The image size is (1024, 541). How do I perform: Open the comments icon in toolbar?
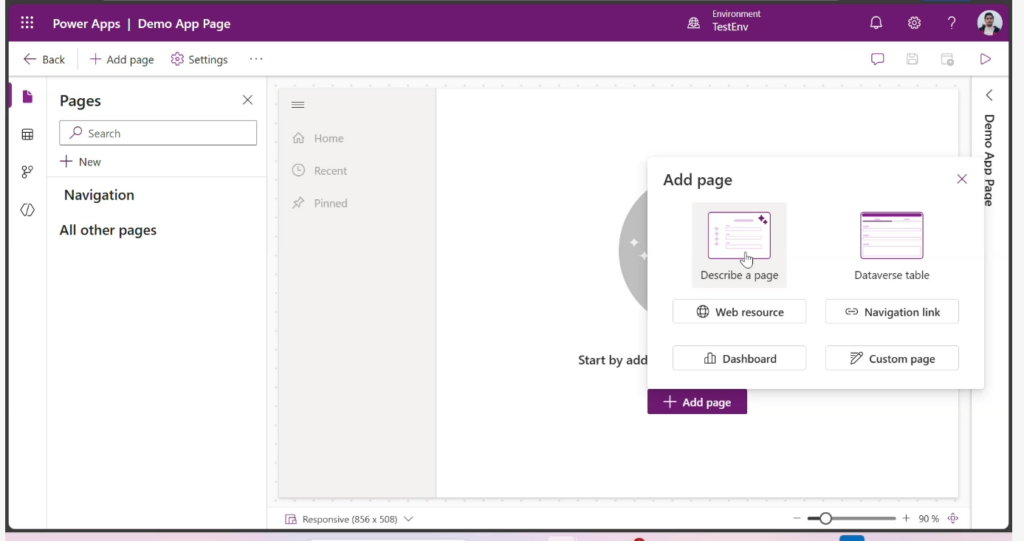pos(878,59)
